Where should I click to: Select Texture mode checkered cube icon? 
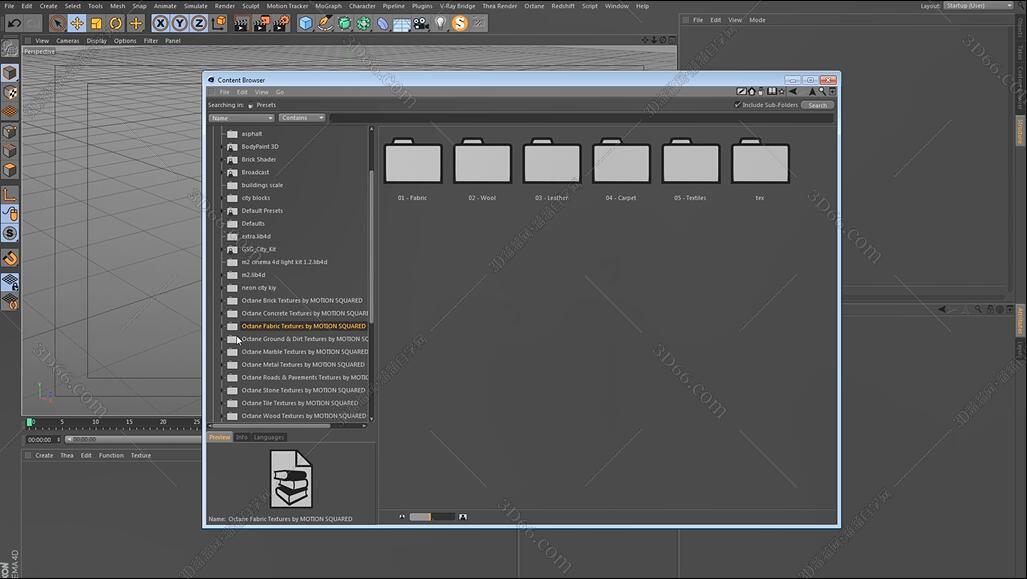pyautogui.click(x=9, y=92)
